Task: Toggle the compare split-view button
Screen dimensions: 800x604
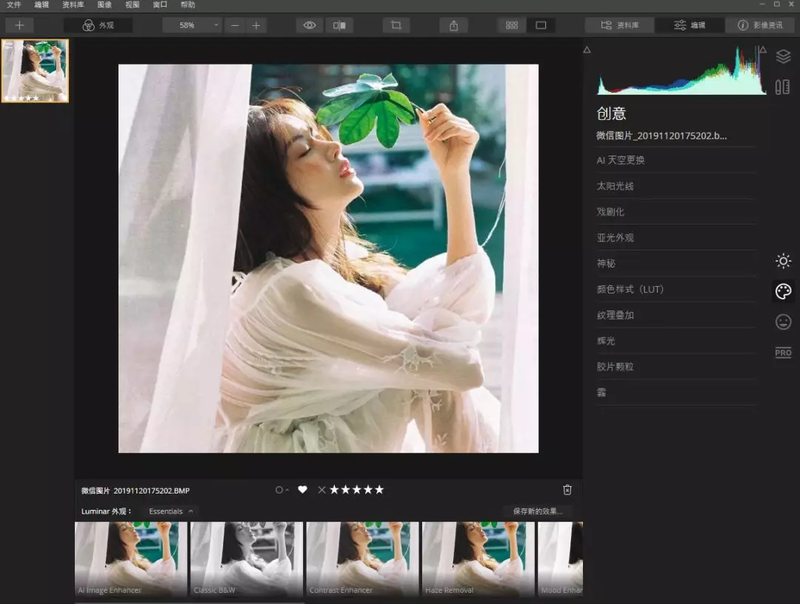Action: click(340, 25)
